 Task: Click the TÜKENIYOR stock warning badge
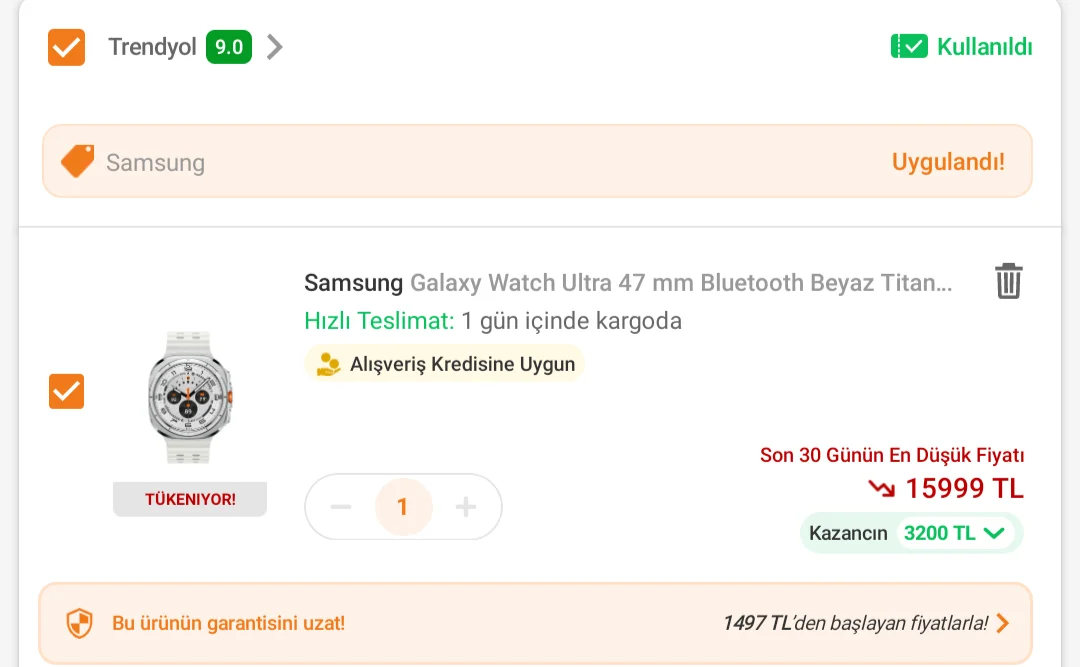tap(190, 498)
